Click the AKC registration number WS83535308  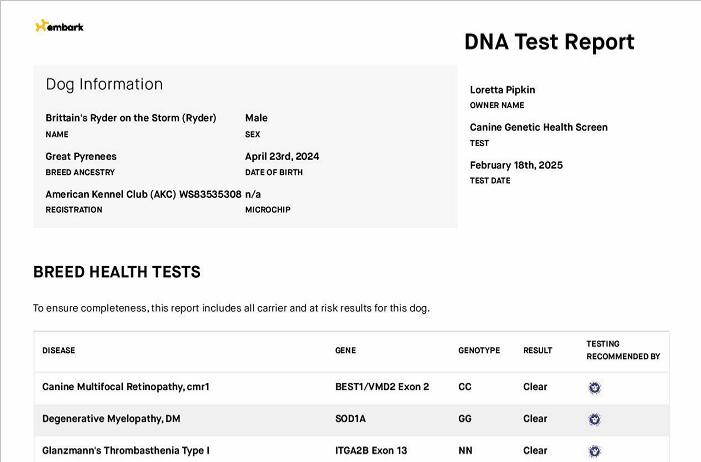point(210,195)
